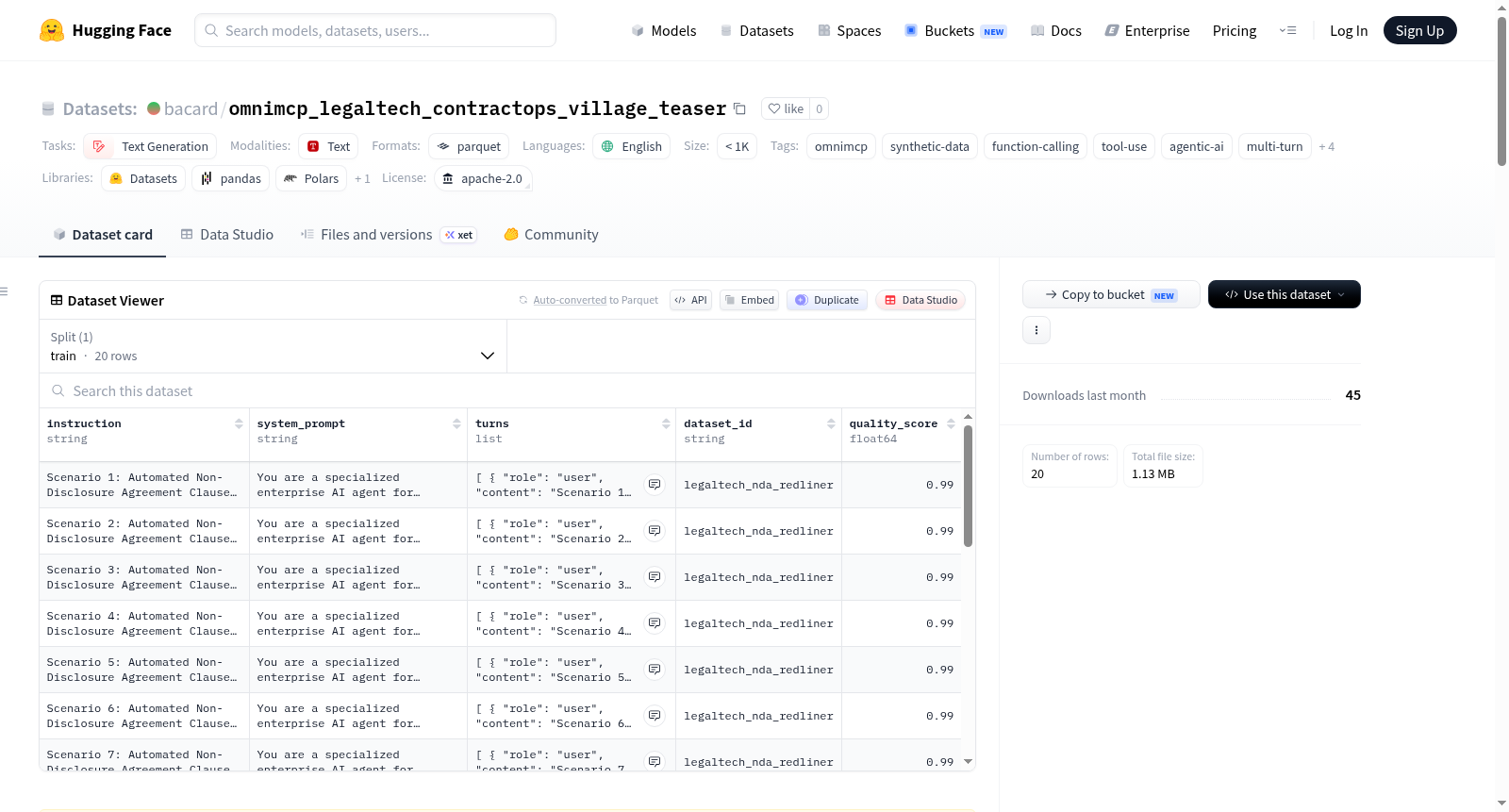The image size is (1509, 812).
Task: Click the Sign Up button
Action: pos(1420,30)
